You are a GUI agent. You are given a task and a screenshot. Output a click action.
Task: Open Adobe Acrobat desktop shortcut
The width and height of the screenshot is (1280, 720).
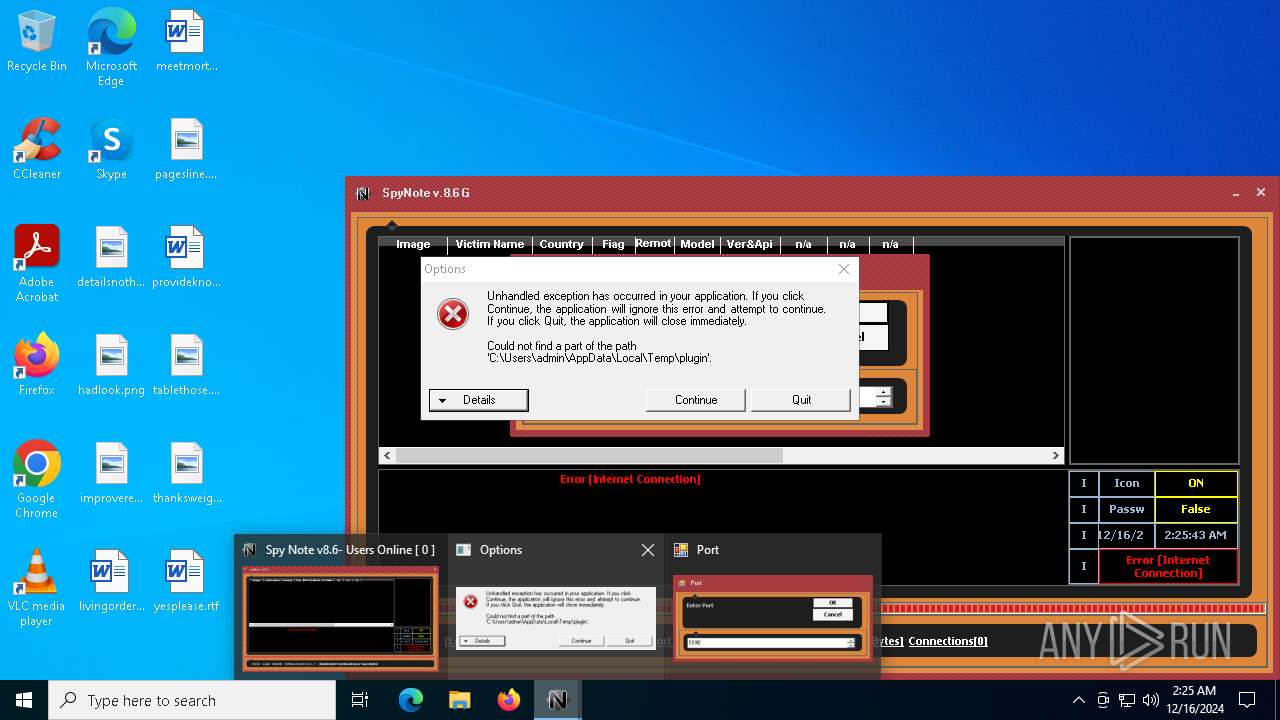(37, 264)
